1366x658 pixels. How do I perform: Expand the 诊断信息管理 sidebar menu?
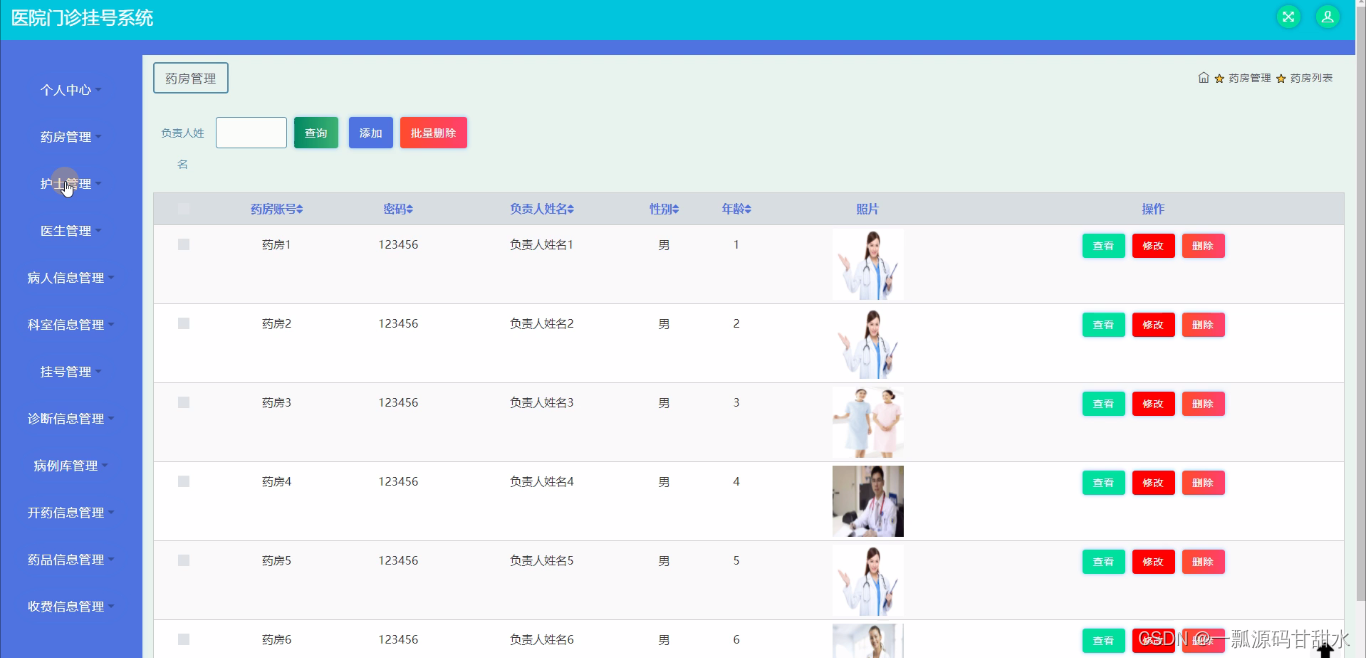click(71, 419)
